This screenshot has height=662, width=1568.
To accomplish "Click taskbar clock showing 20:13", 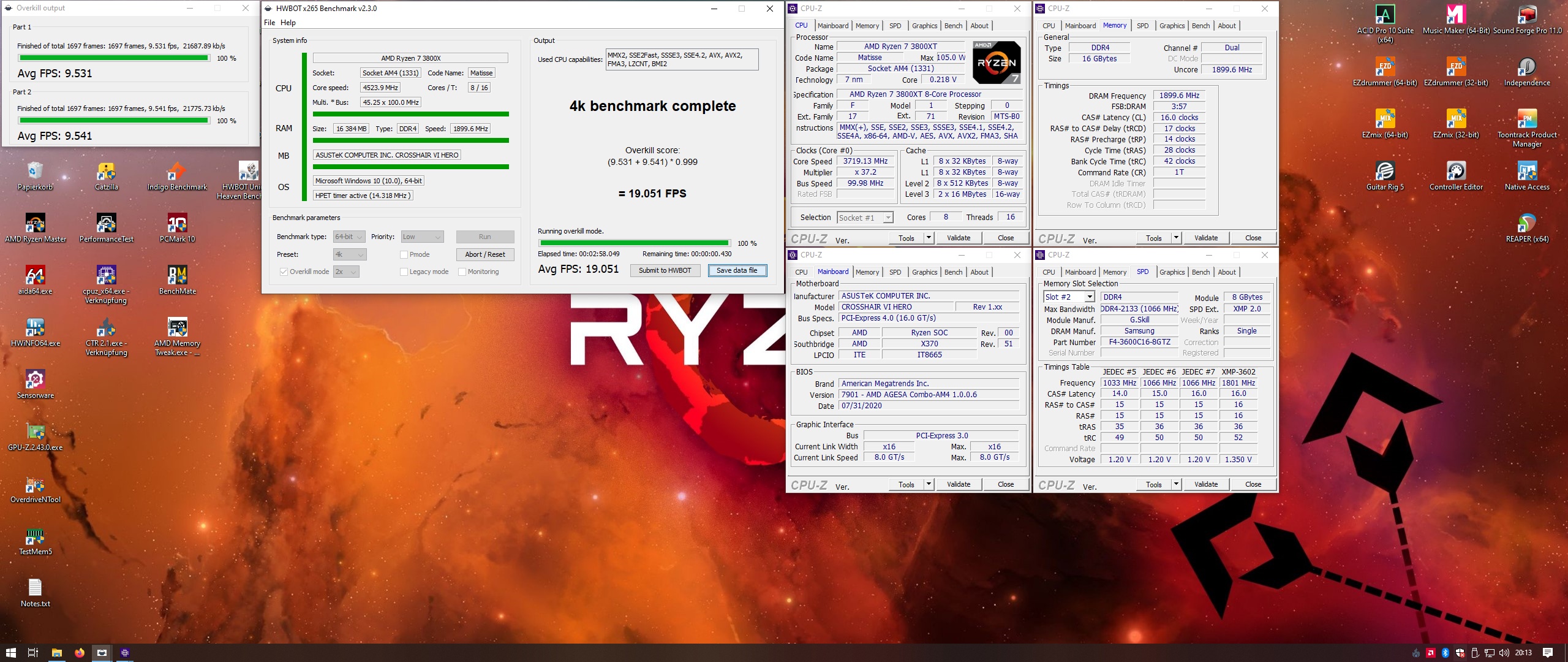I will click(x=1523, y=652).
